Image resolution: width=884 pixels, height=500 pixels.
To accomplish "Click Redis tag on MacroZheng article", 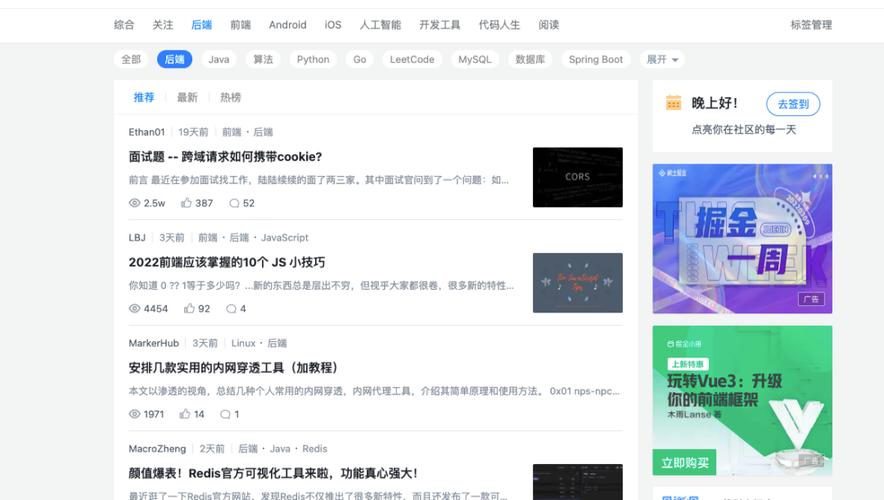I will 315,449.
